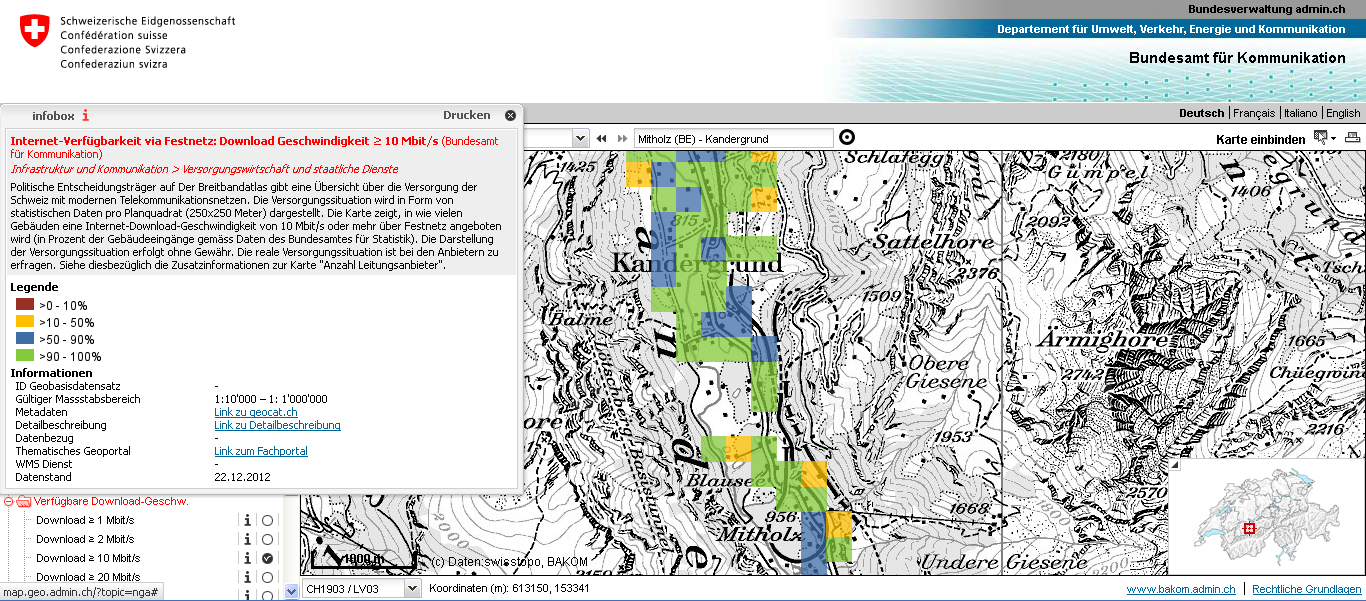Click the Datenstand value 22.12.2012

(242, 477)
